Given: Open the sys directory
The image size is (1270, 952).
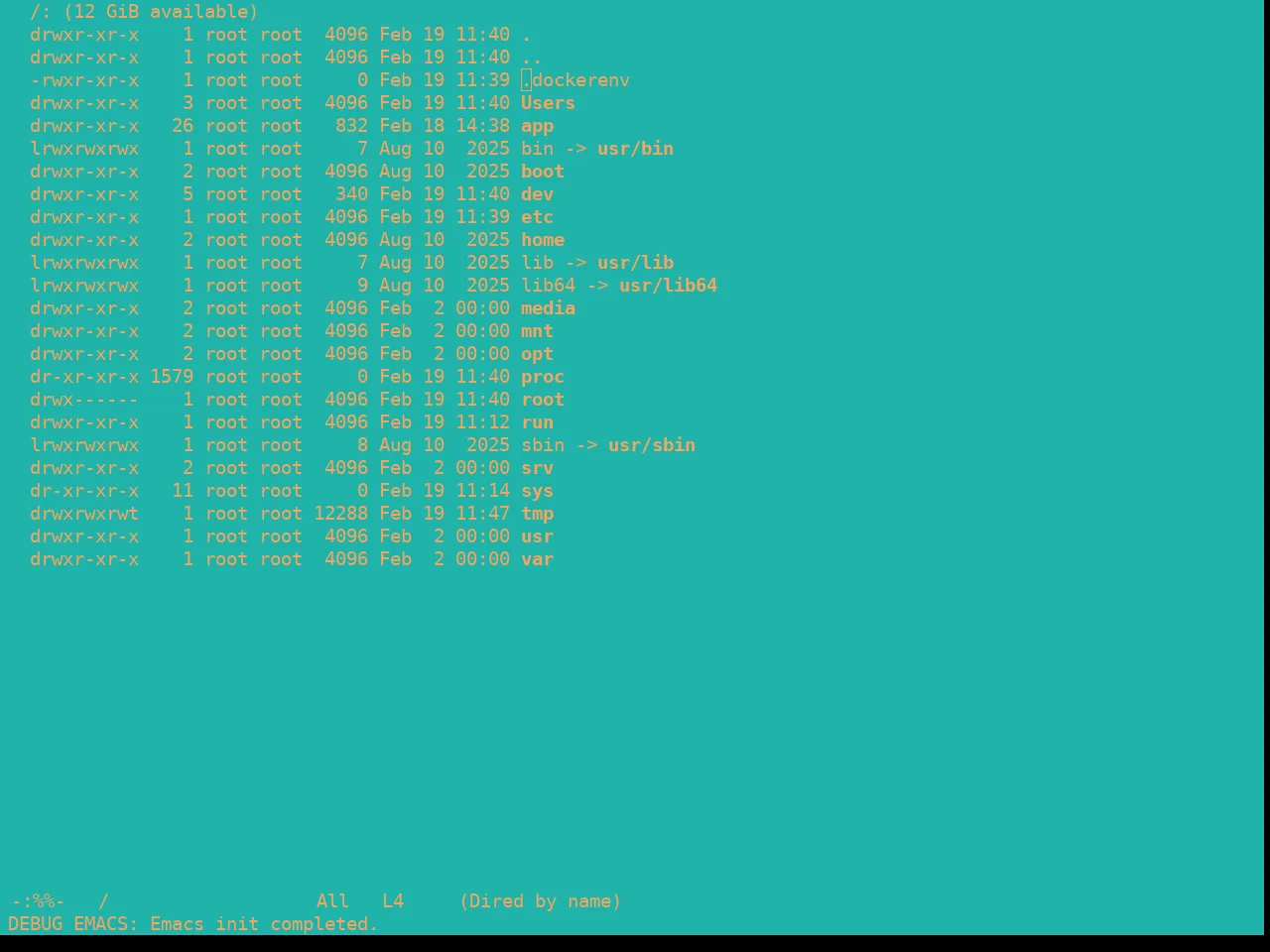Looking at the screenshot, I should 537,491.
